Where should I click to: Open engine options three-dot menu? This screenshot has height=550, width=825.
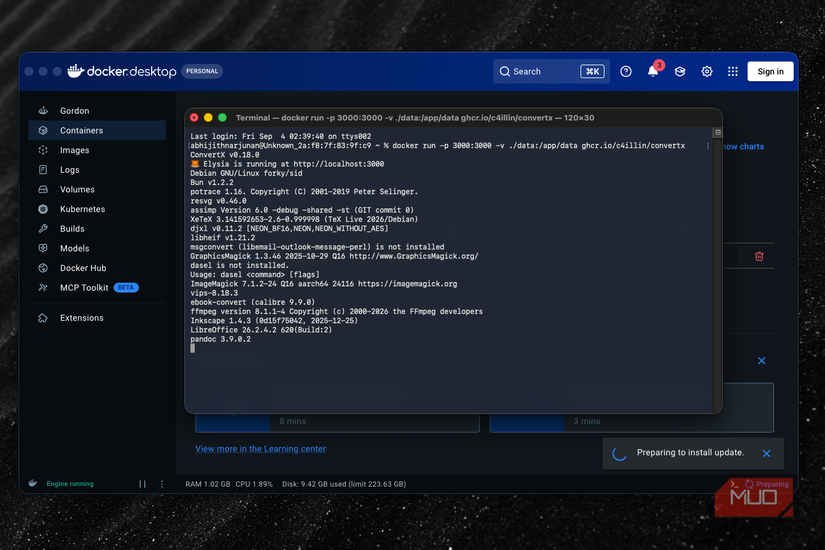coord(162,484)
